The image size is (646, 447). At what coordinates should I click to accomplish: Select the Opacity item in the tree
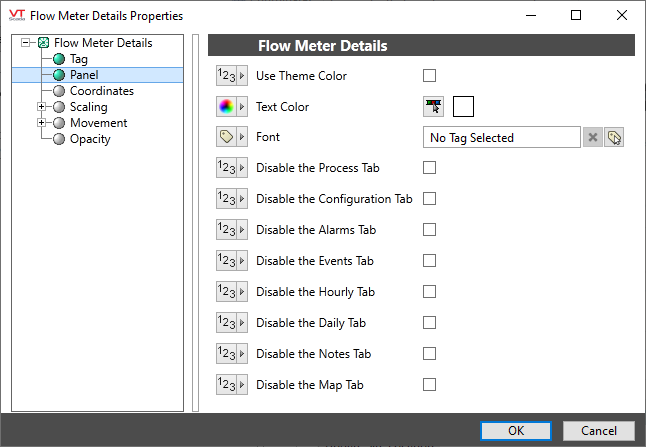90,139
